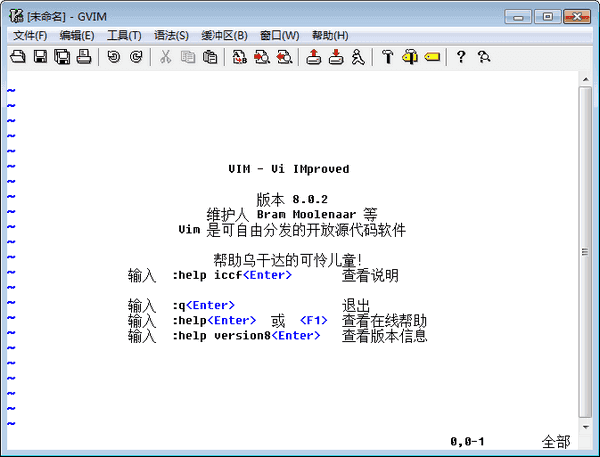Viewport: 600px width, 457px height.
Task: Paste from clipboard toolbar icon
Action: [x=210, y=58]
